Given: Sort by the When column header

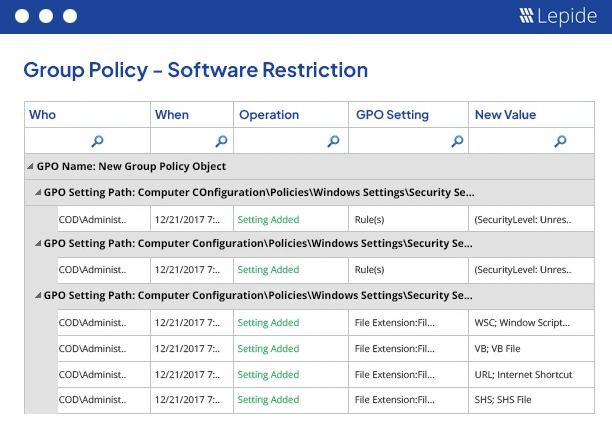Looking at the screenshot, I should tap(192, 115).
